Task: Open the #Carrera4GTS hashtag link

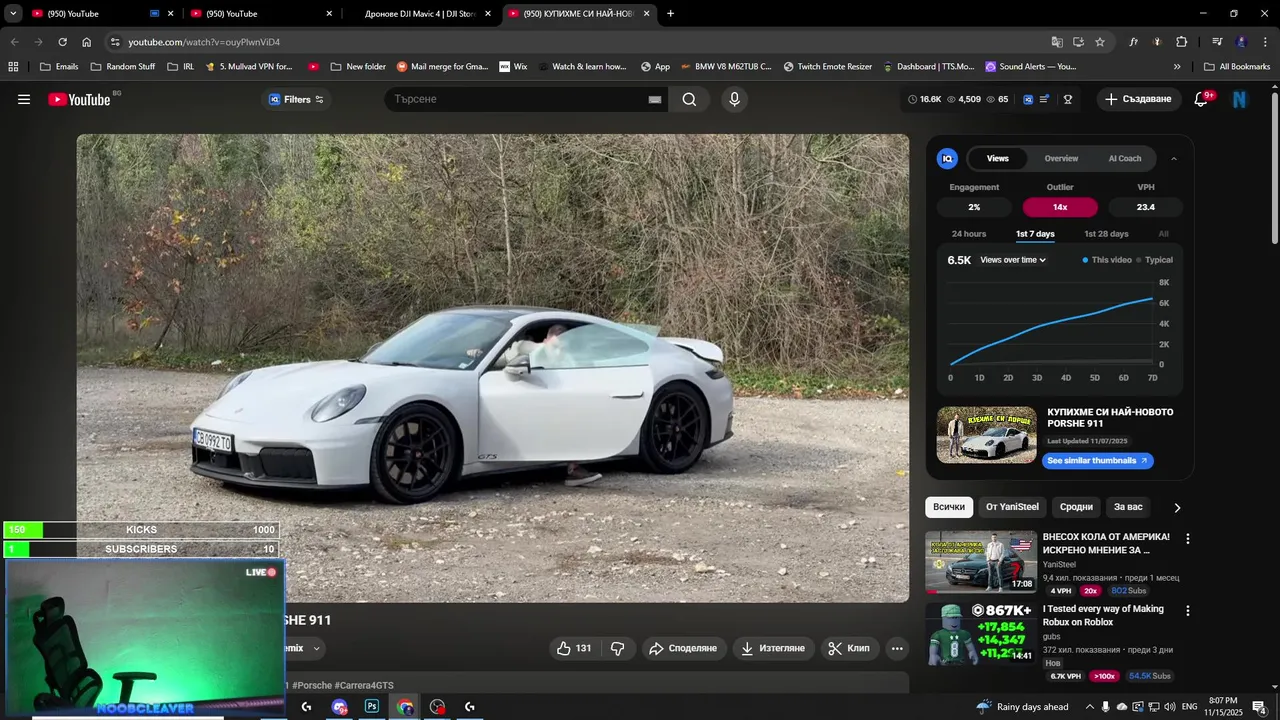Action: 364,685
